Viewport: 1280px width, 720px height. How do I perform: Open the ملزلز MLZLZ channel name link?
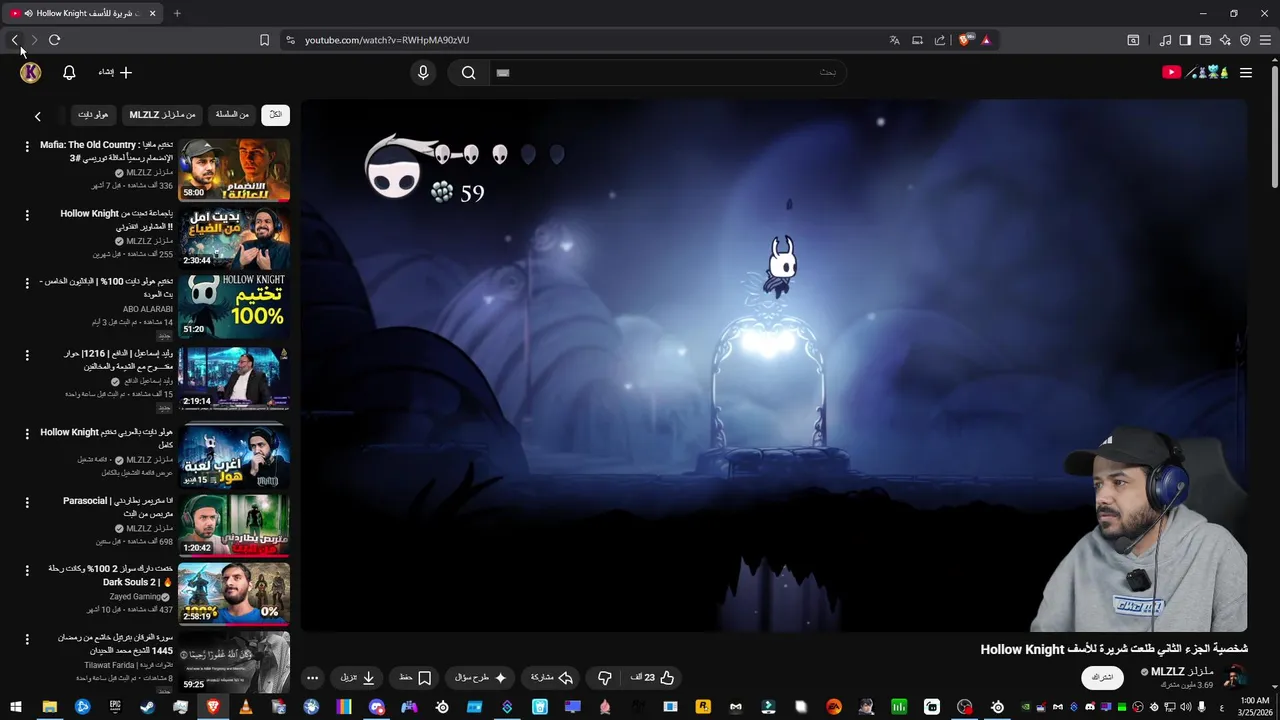(1182, 672)
